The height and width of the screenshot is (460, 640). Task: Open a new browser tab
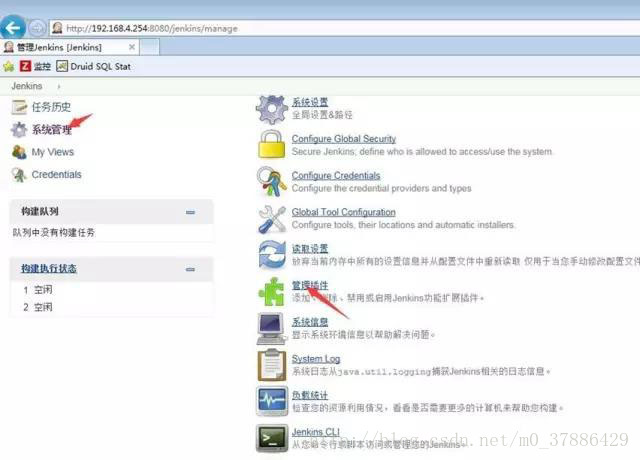(x=150, y=47)
